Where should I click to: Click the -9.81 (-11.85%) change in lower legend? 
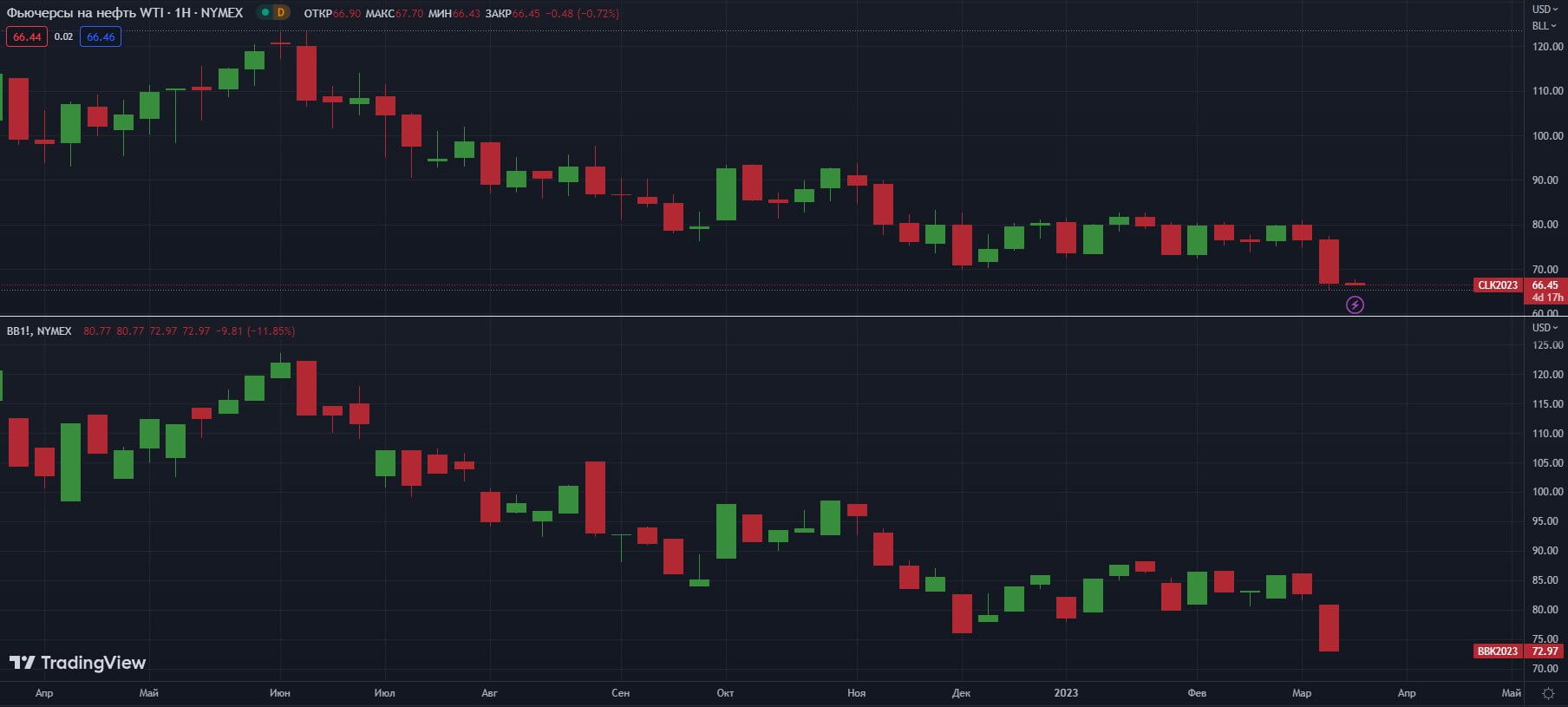click(256, 331)
